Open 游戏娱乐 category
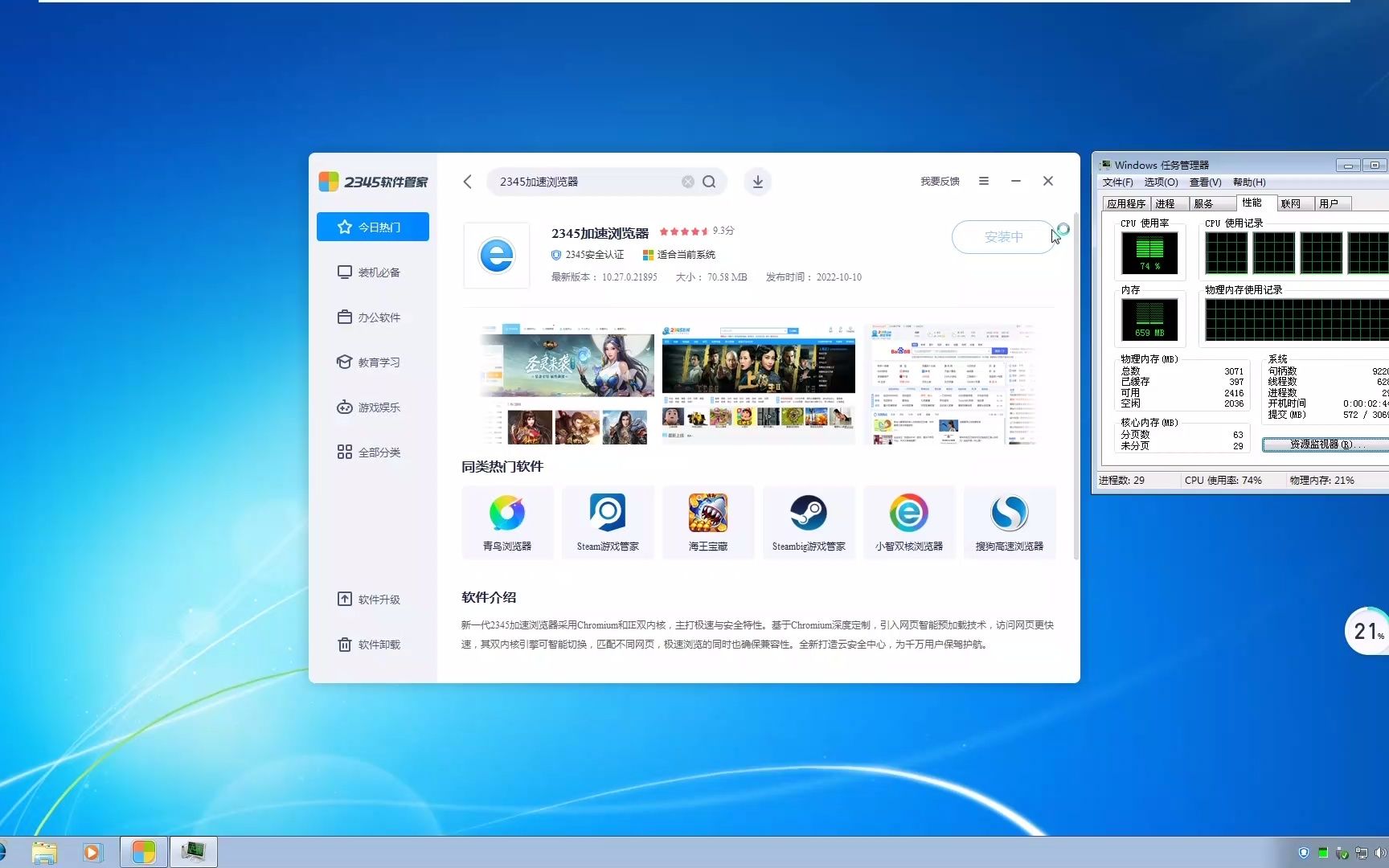The image size is (1389, 868). (373, 407)
